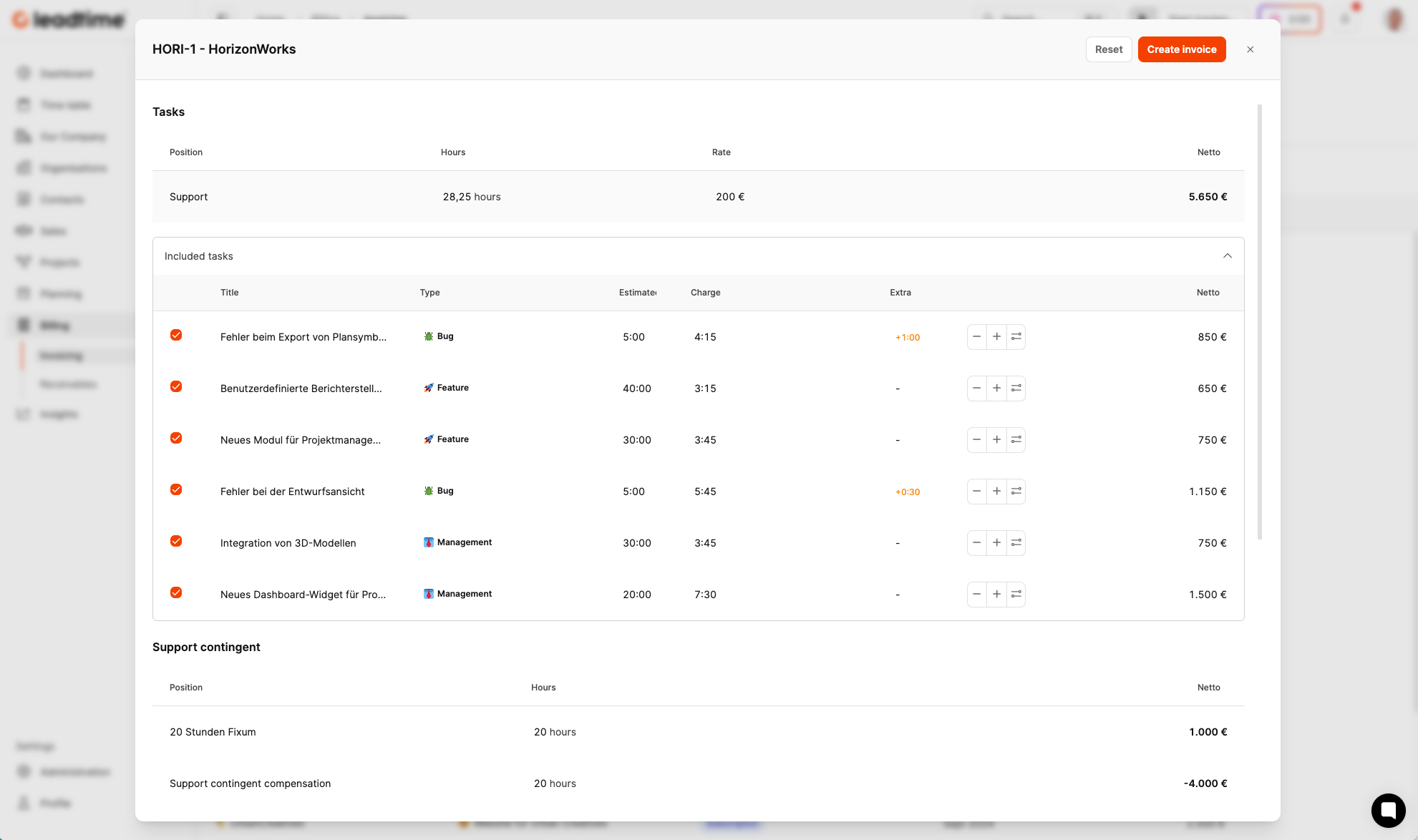
Task: Close the HORI-1 HorizonWorks dialog
Action: pyautogui.click(x=1250, y=49)
